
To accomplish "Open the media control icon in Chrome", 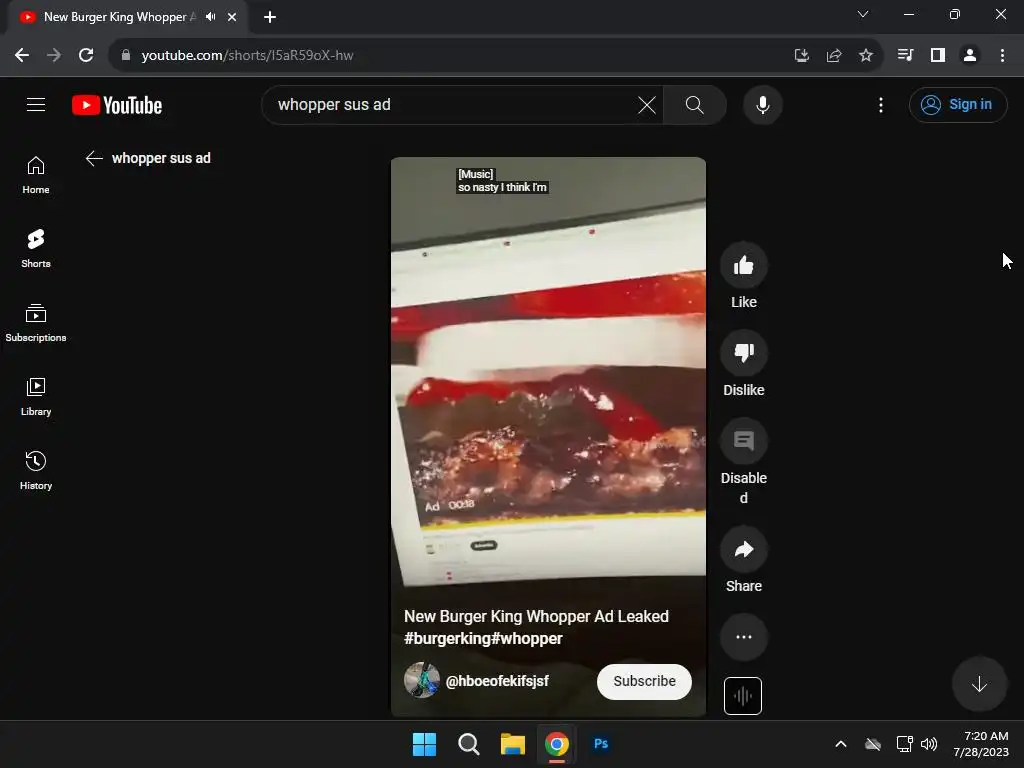I will pyautogui.click(x=905, y=56).
